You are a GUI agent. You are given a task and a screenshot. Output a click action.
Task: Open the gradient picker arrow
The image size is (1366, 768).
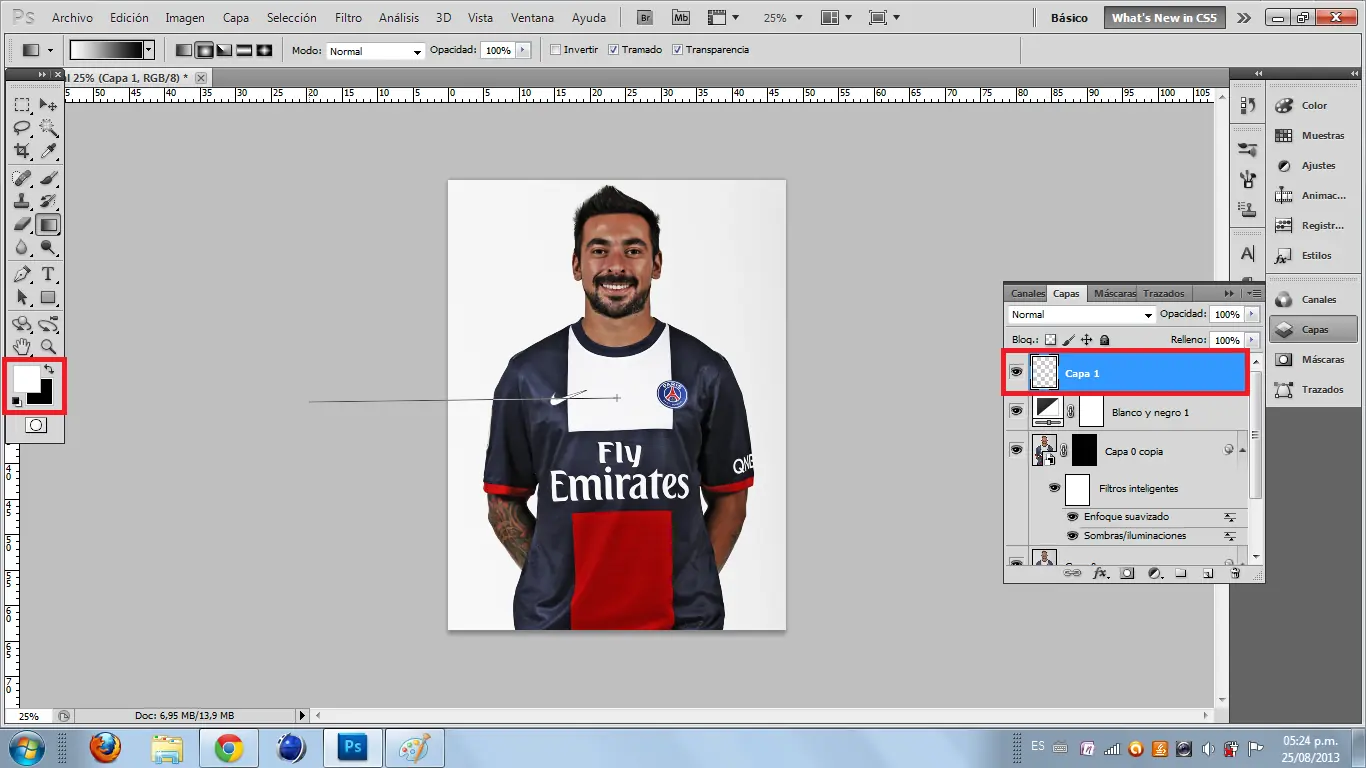[x=149, y=50]
